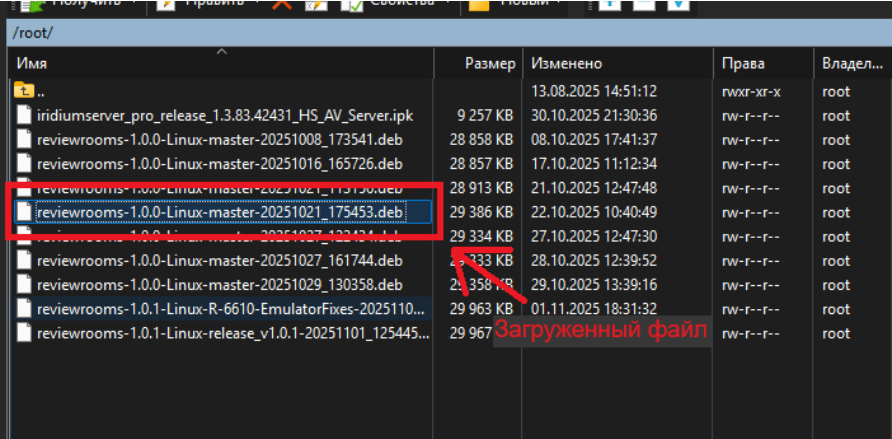Click the date 22.10.2025 10:40:49
This screenshot has width=892, height=439.
click(x=594, y=213)
